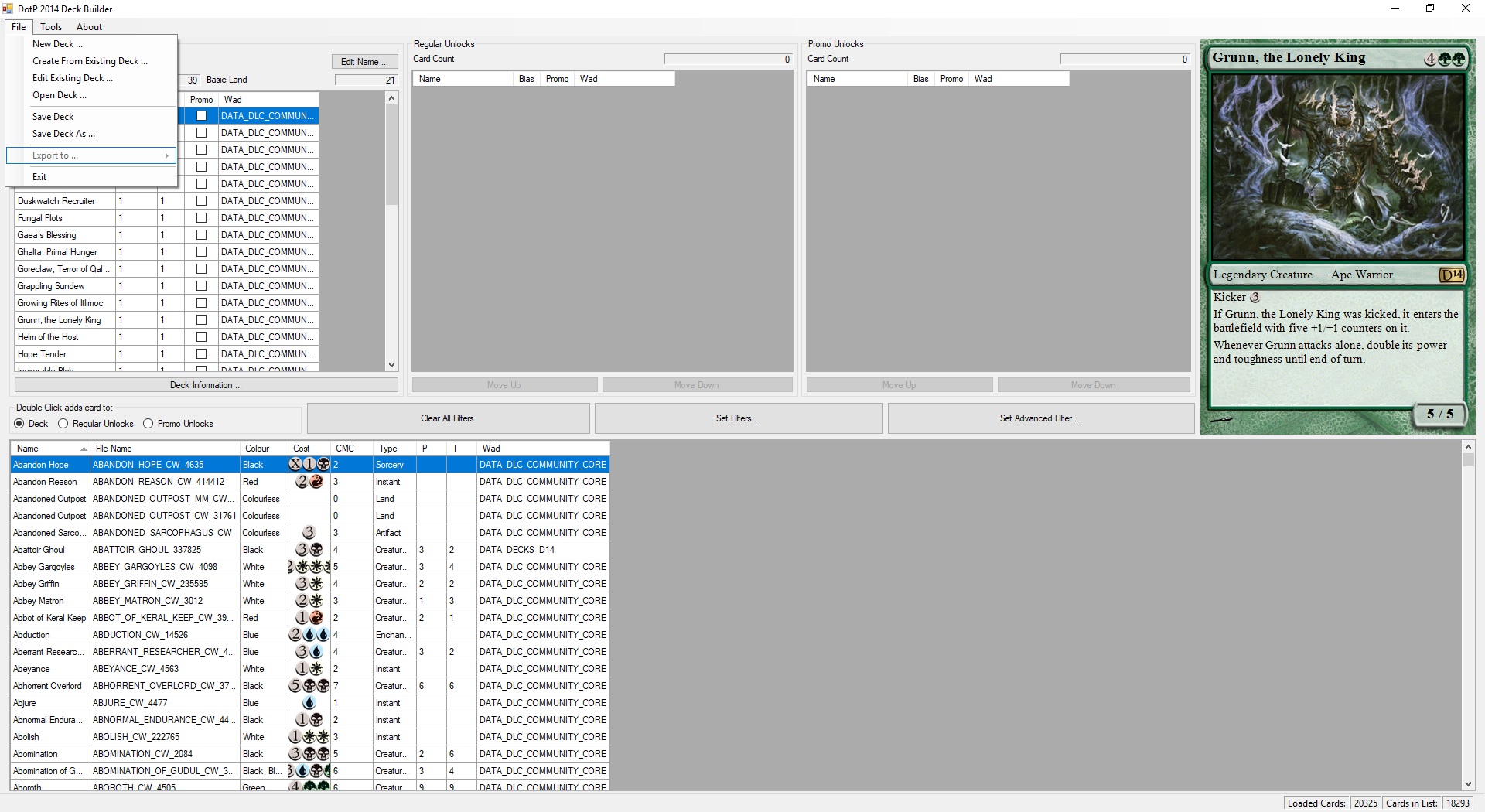The image size is (1485, 812).
Task: Click mana cost icons of Abattoir Ghoul
Action: pyautogui.click(x=309, y=550)
